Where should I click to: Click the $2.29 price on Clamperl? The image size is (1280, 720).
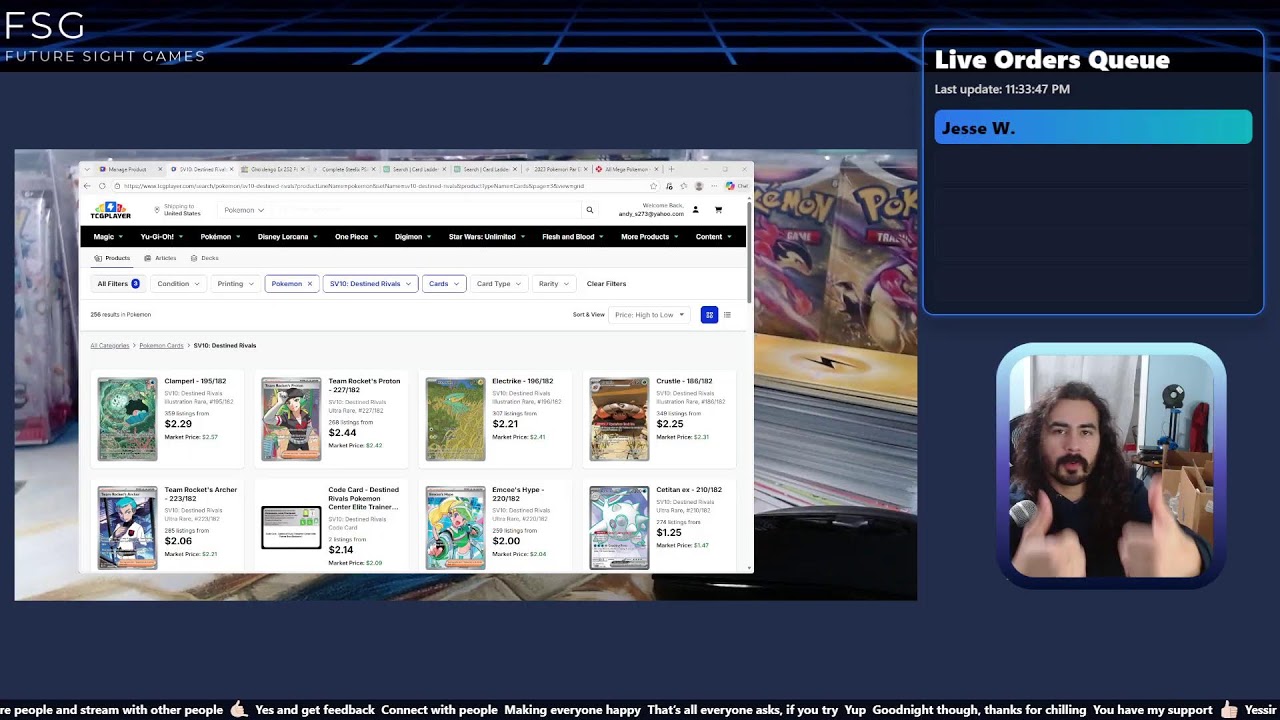[177, 424]
